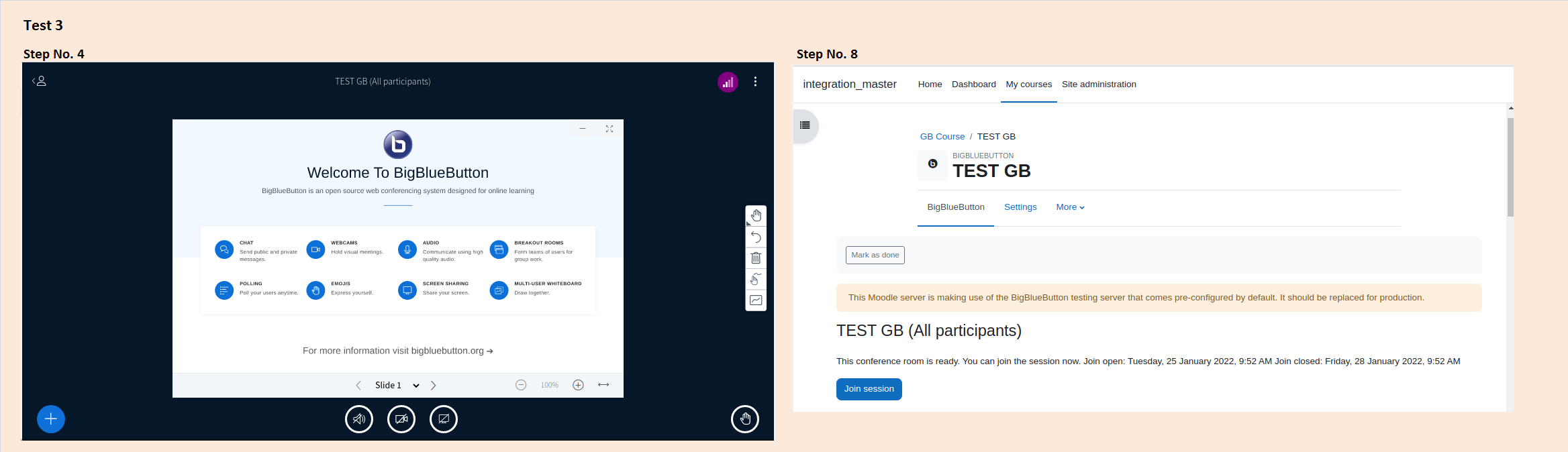Toggle the users list panel icon
The width and height of the screenshot is (1568, 452).
(x=39, y=81)
